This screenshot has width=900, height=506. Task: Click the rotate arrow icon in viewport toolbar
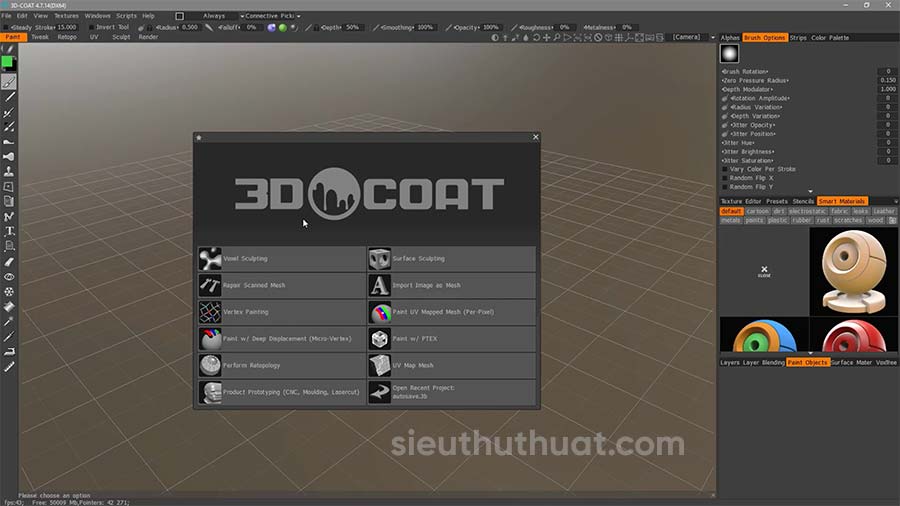pos(536,37)
